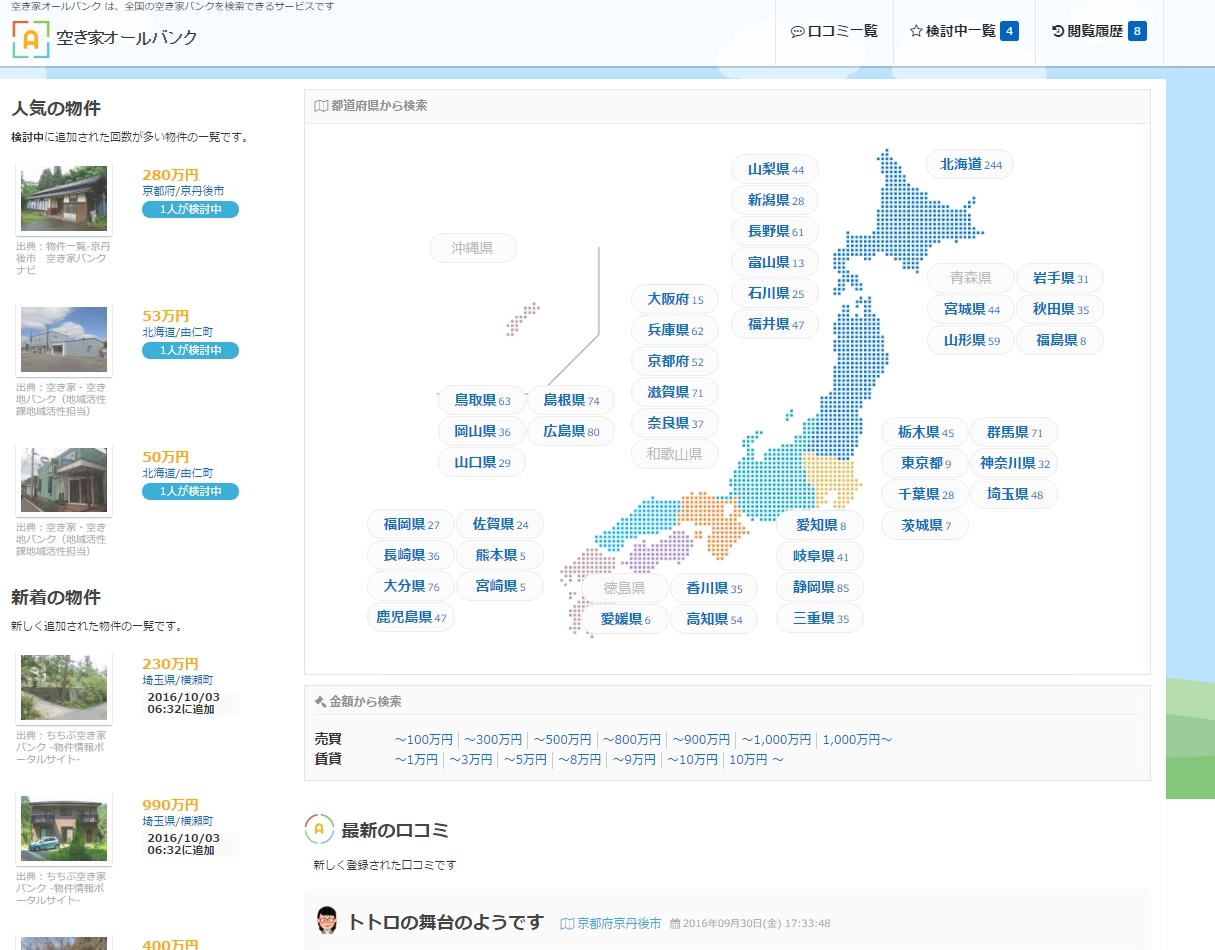This screenshot has height=950, width=1215.
Task: Select 滋賀県 prefecture button
Action: [x=675, y=392]
